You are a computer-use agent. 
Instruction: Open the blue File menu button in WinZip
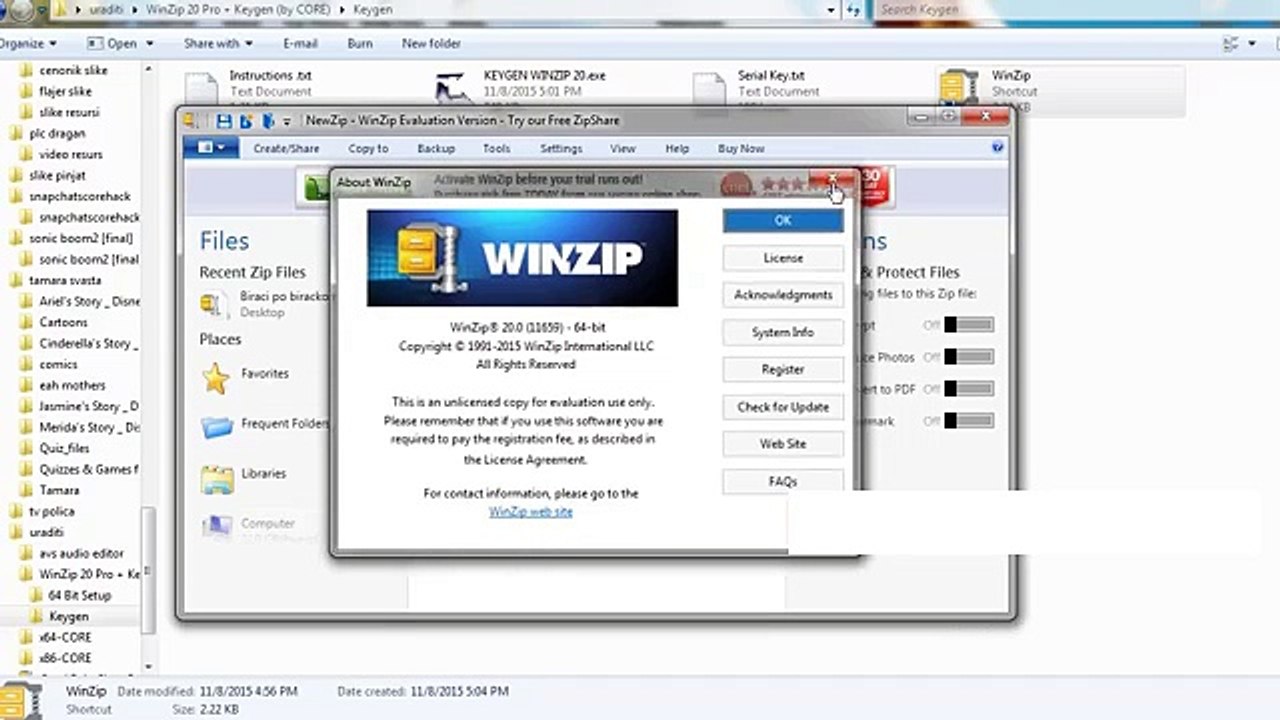[211, 148]
